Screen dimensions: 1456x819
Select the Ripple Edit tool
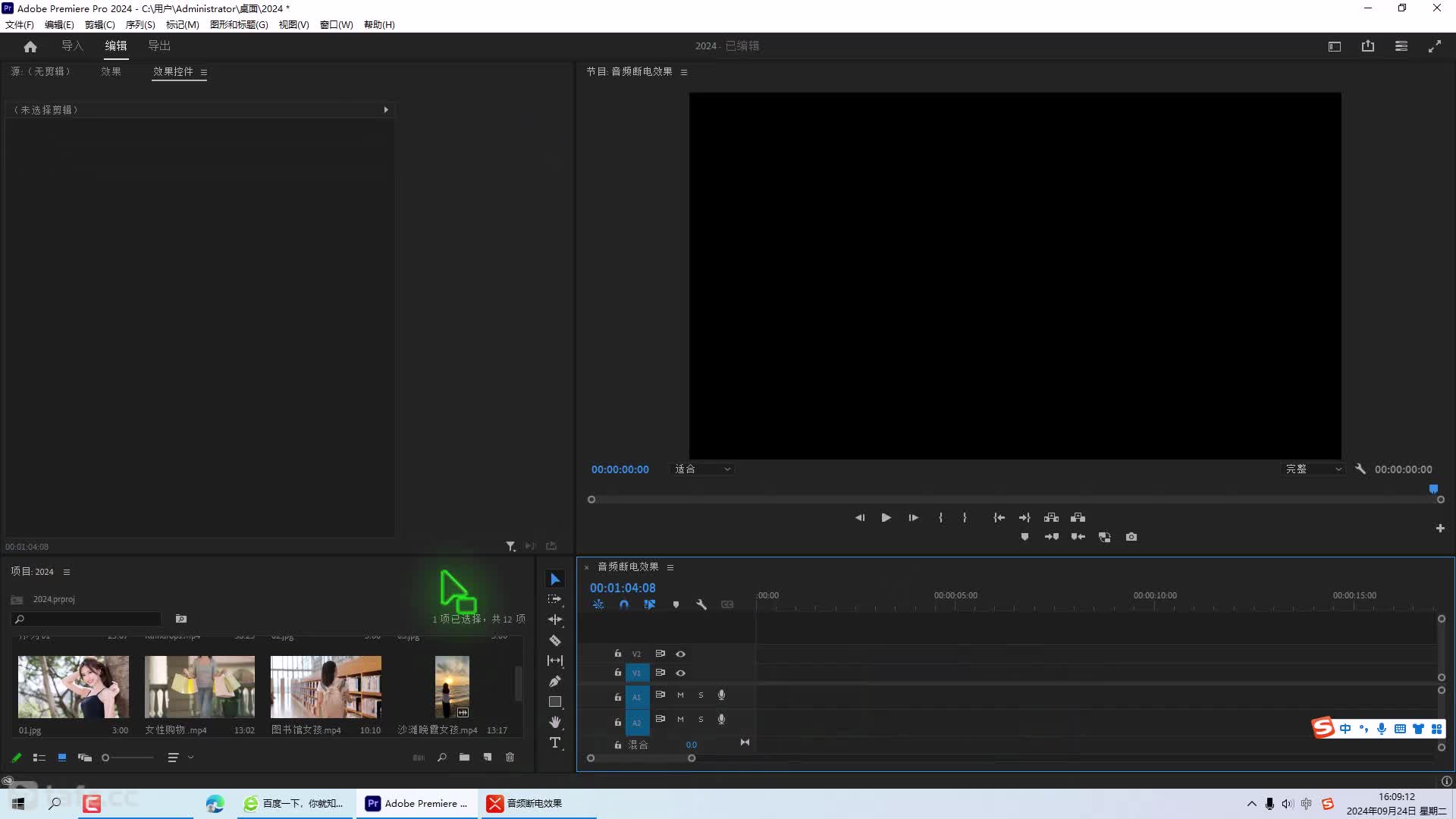(555, 620)
